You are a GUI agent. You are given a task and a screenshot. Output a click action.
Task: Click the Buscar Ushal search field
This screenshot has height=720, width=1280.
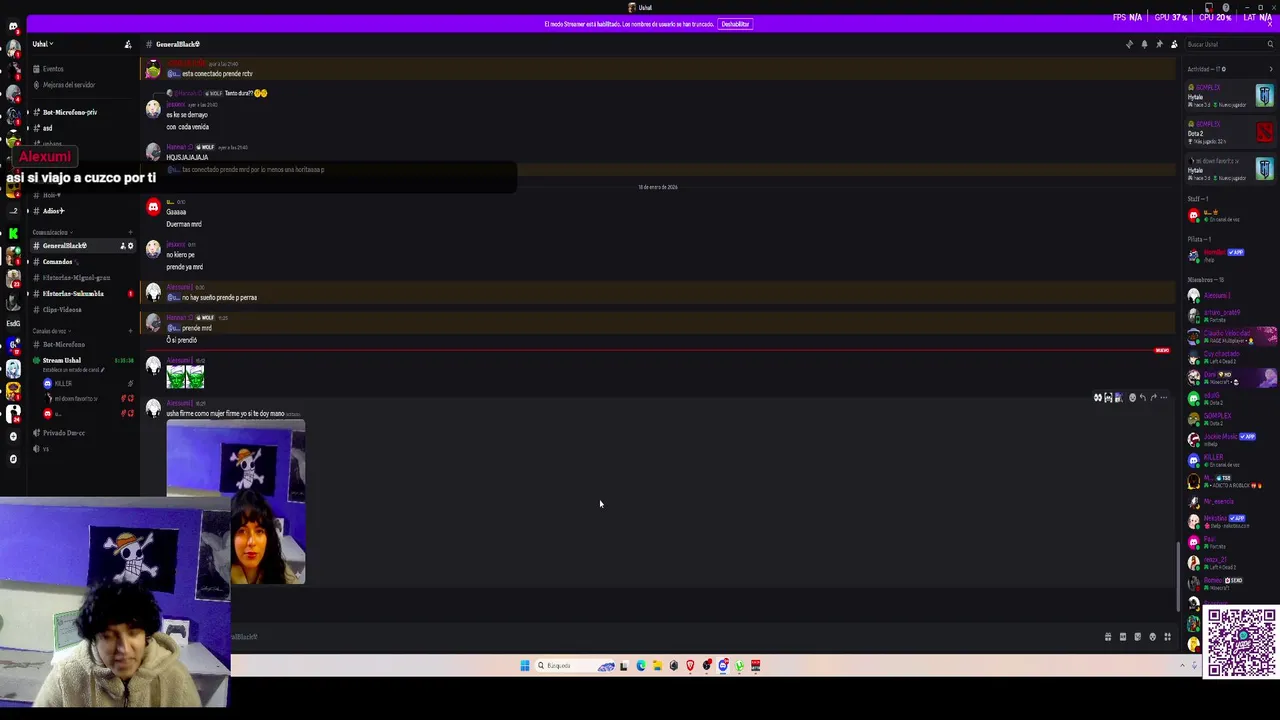click(1230, 44)
